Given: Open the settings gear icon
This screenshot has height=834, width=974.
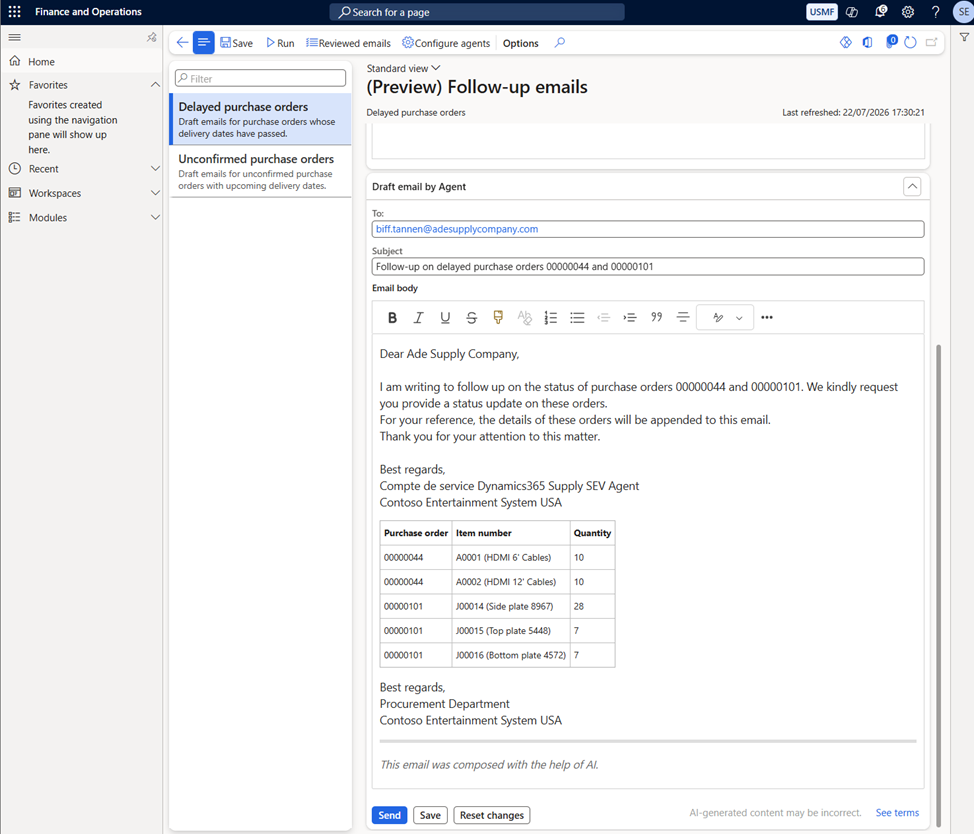Looking at the screenshot, I should (908, 12).
